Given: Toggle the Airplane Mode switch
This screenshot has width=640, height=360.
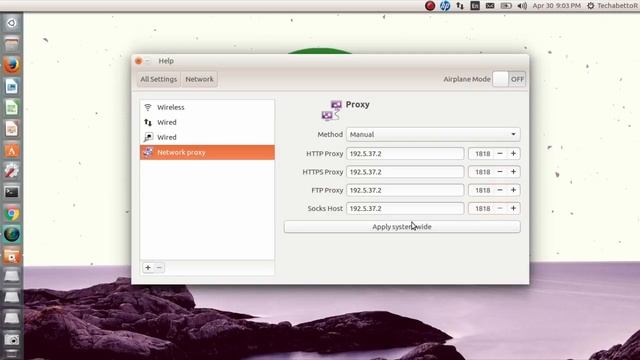Looking at the screenshot, I should [509, 79].
